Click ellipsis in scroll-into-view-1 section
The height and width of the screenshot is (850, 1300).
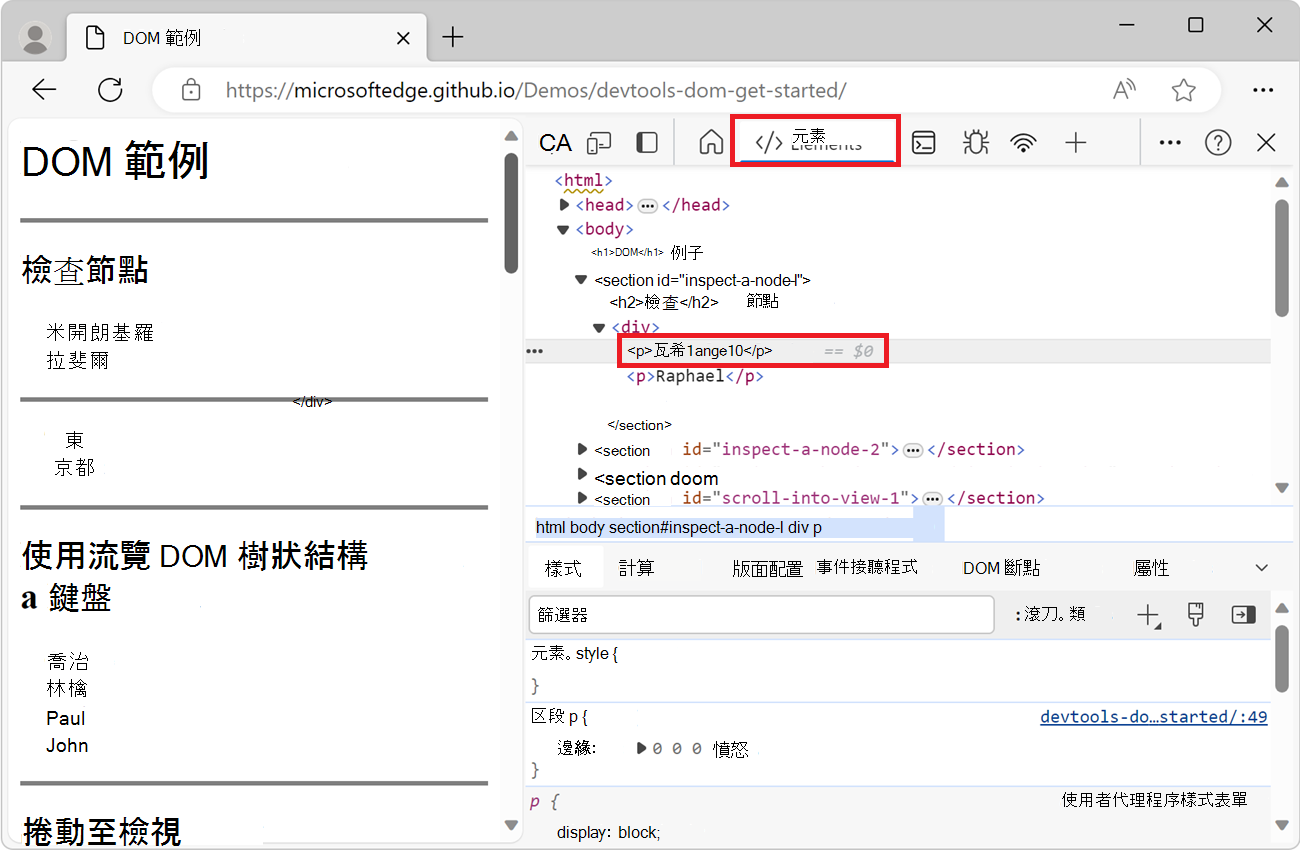point(932,498)
